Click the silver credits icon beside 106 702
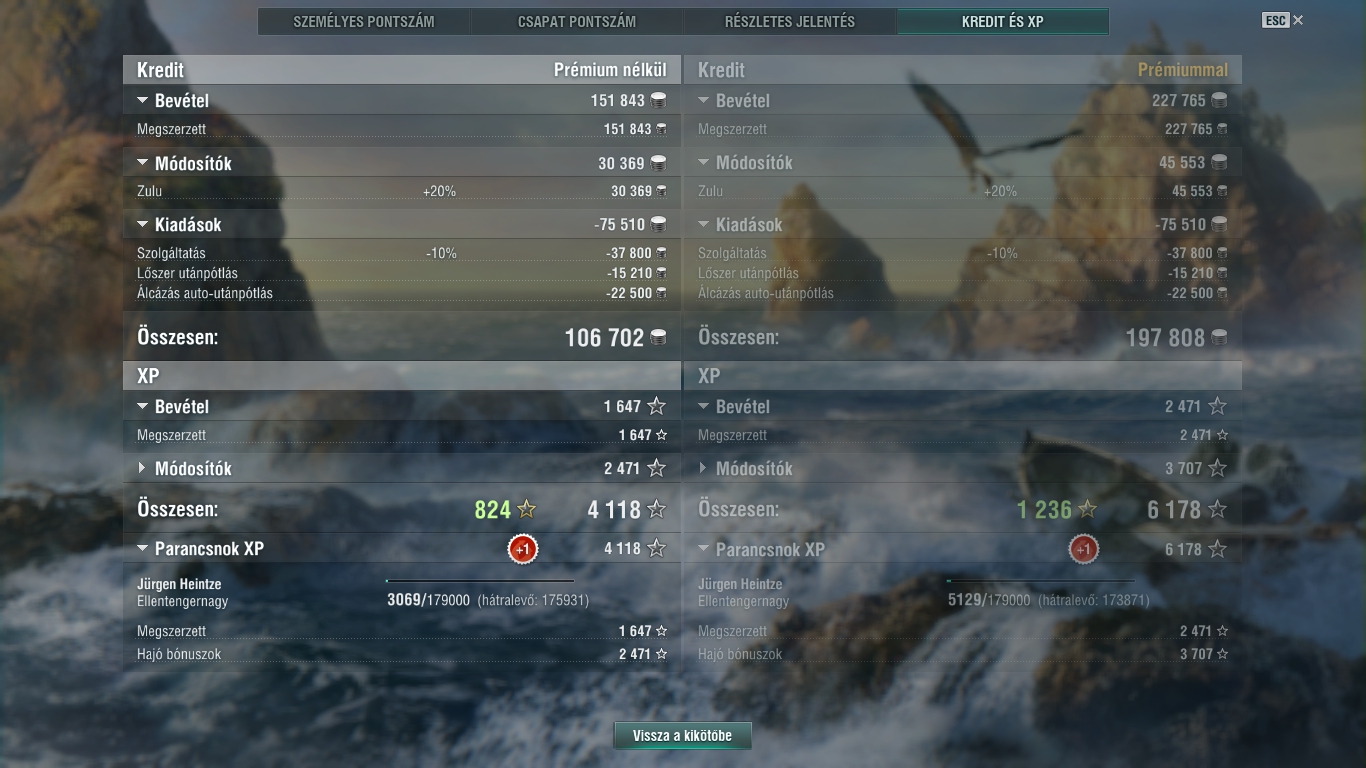1366x768 pixels. (x=658, y=338)
